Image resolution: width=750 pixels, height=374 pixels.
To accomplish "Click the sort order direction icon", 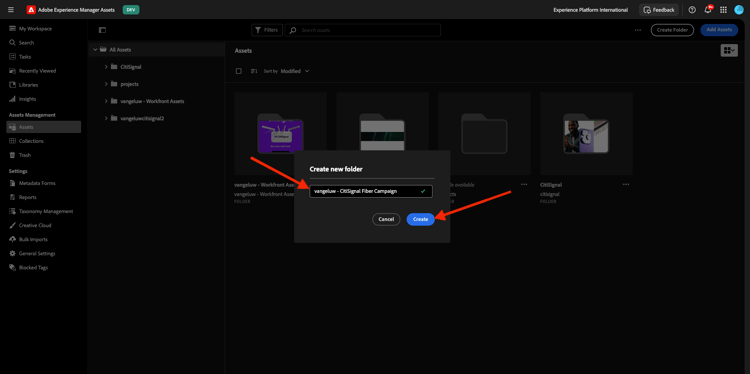I will (x=254, y=71).
